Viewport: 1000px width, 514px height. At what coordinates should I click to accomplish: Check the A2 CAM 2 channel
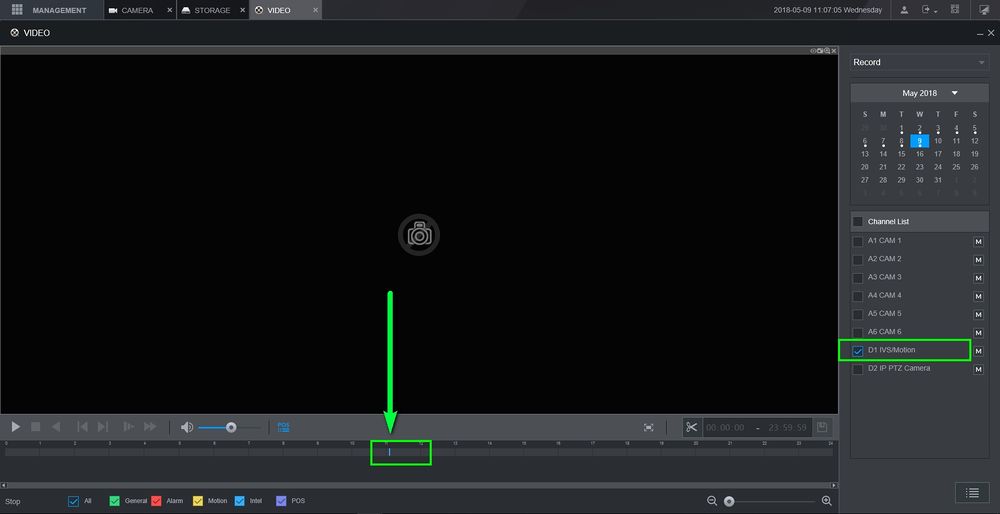[x=858, y=260]
